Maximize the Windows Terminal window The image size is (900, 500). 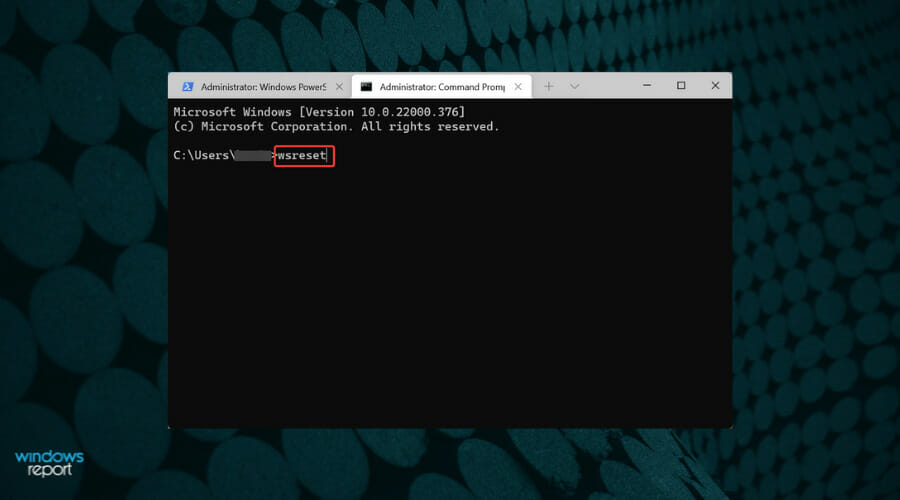click(x=681, y=86)
